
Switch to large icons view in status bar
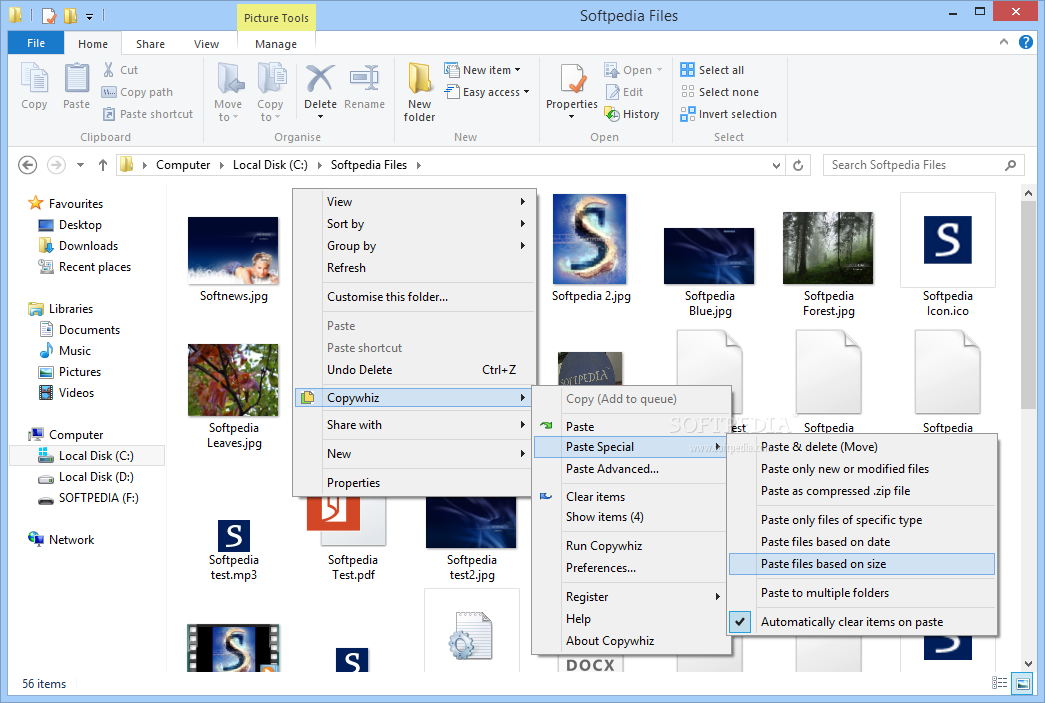[1021, 682]
